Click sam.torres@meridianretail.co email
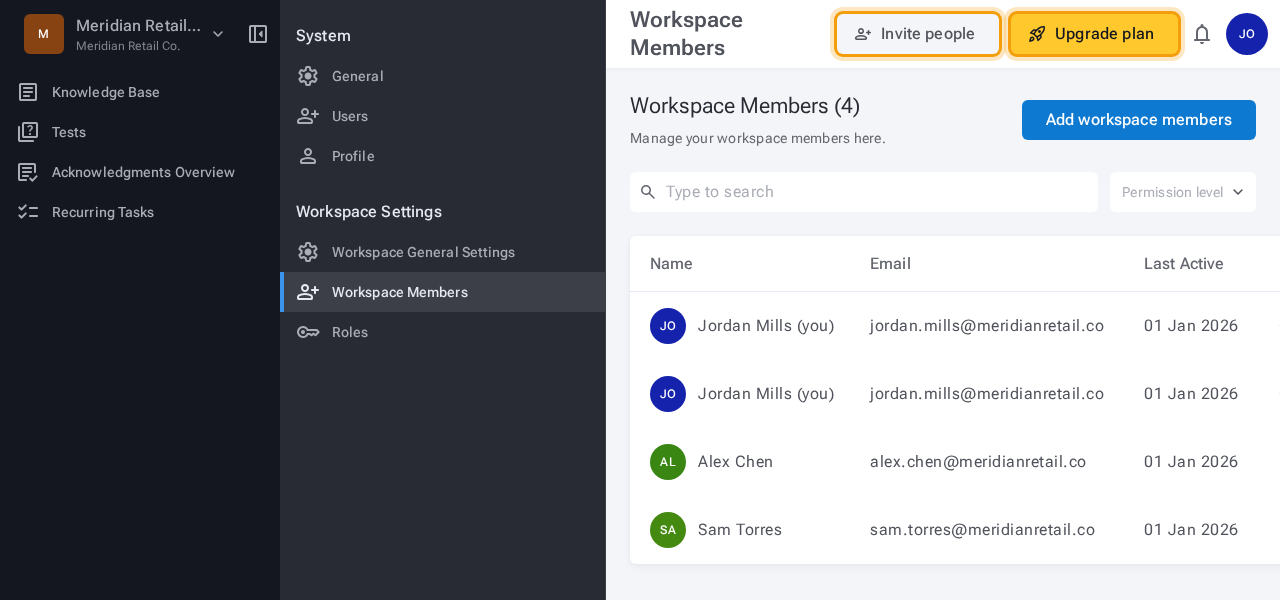The width and height of the screenshot is (1280, 600). click(x=982, y=530)
